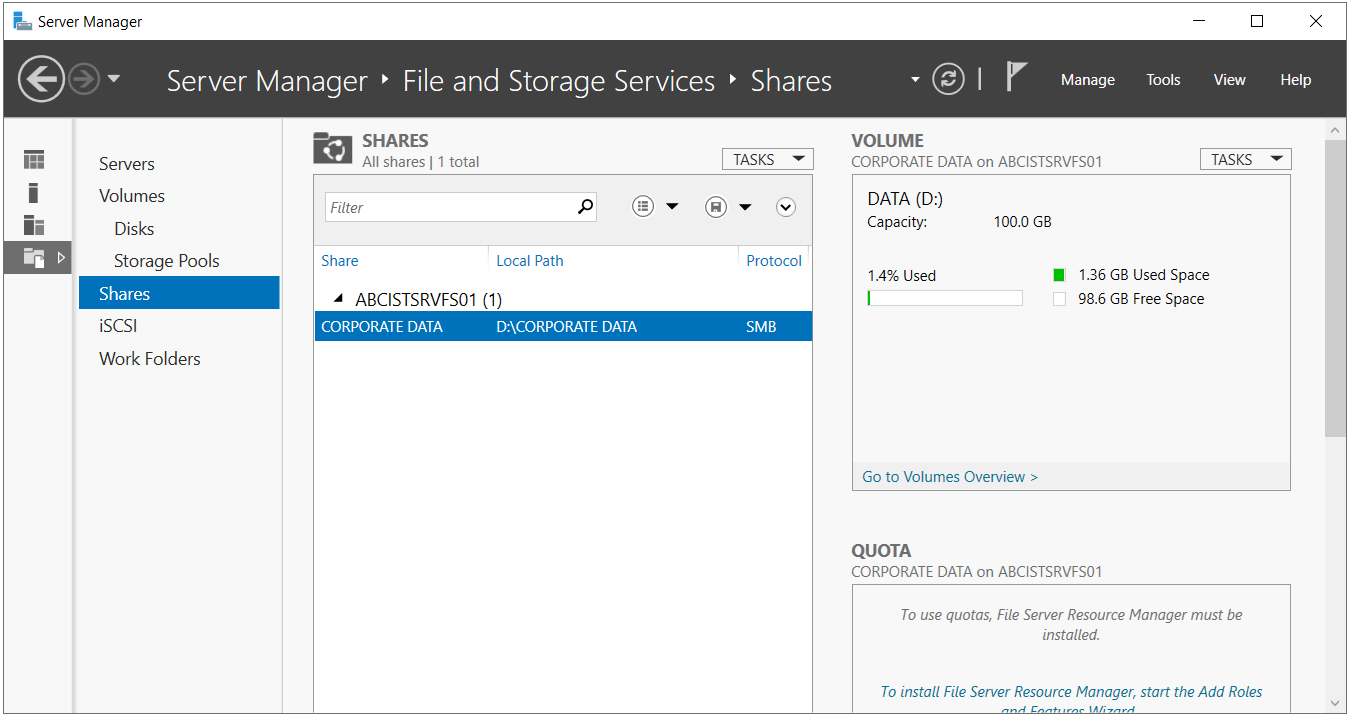Open the dropdown arrow next to save query icon

pos(745,207)
